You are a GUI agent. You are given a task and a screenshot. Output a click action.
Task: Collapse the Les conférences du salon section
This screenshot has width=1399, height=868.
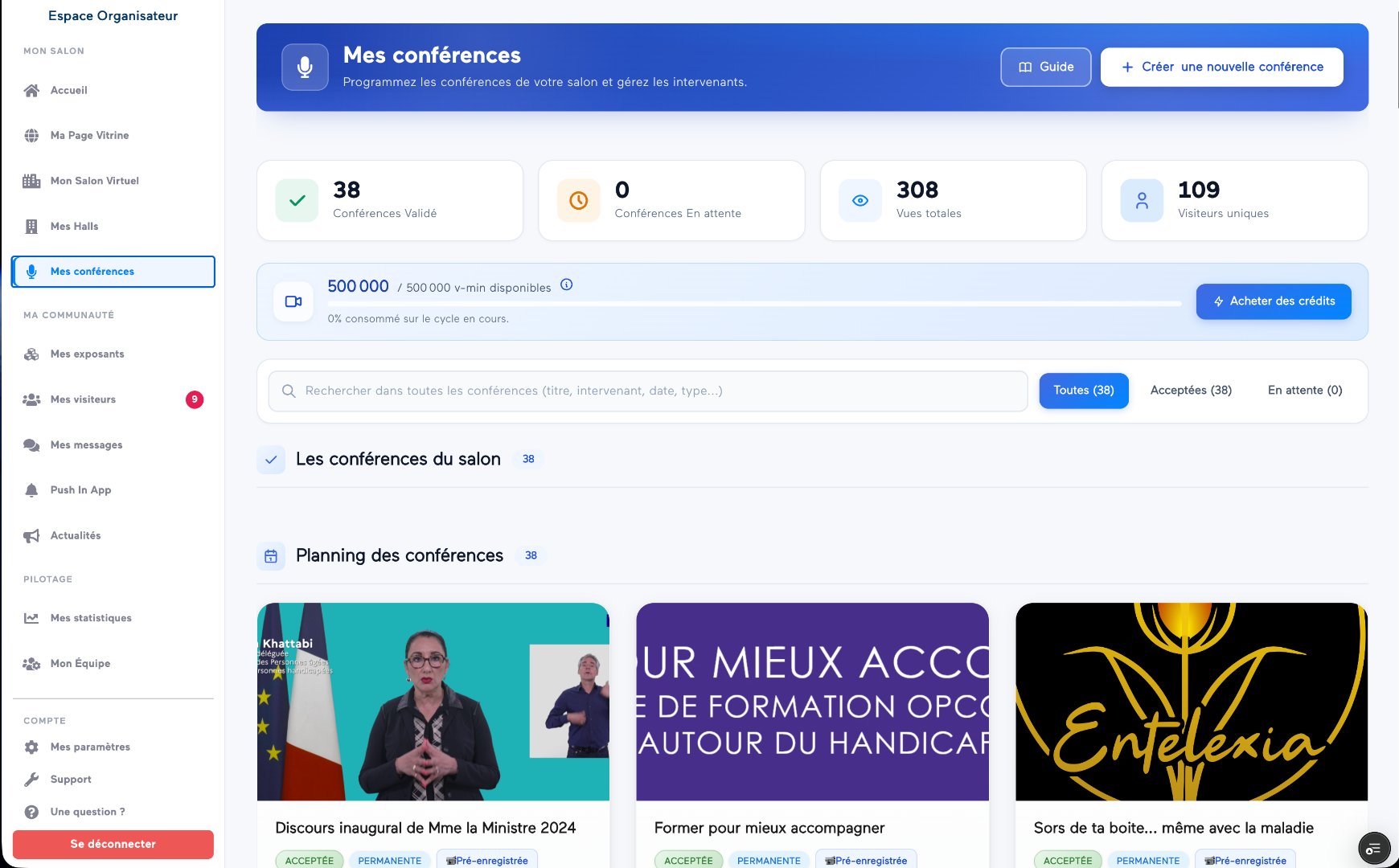coord(398,459)
